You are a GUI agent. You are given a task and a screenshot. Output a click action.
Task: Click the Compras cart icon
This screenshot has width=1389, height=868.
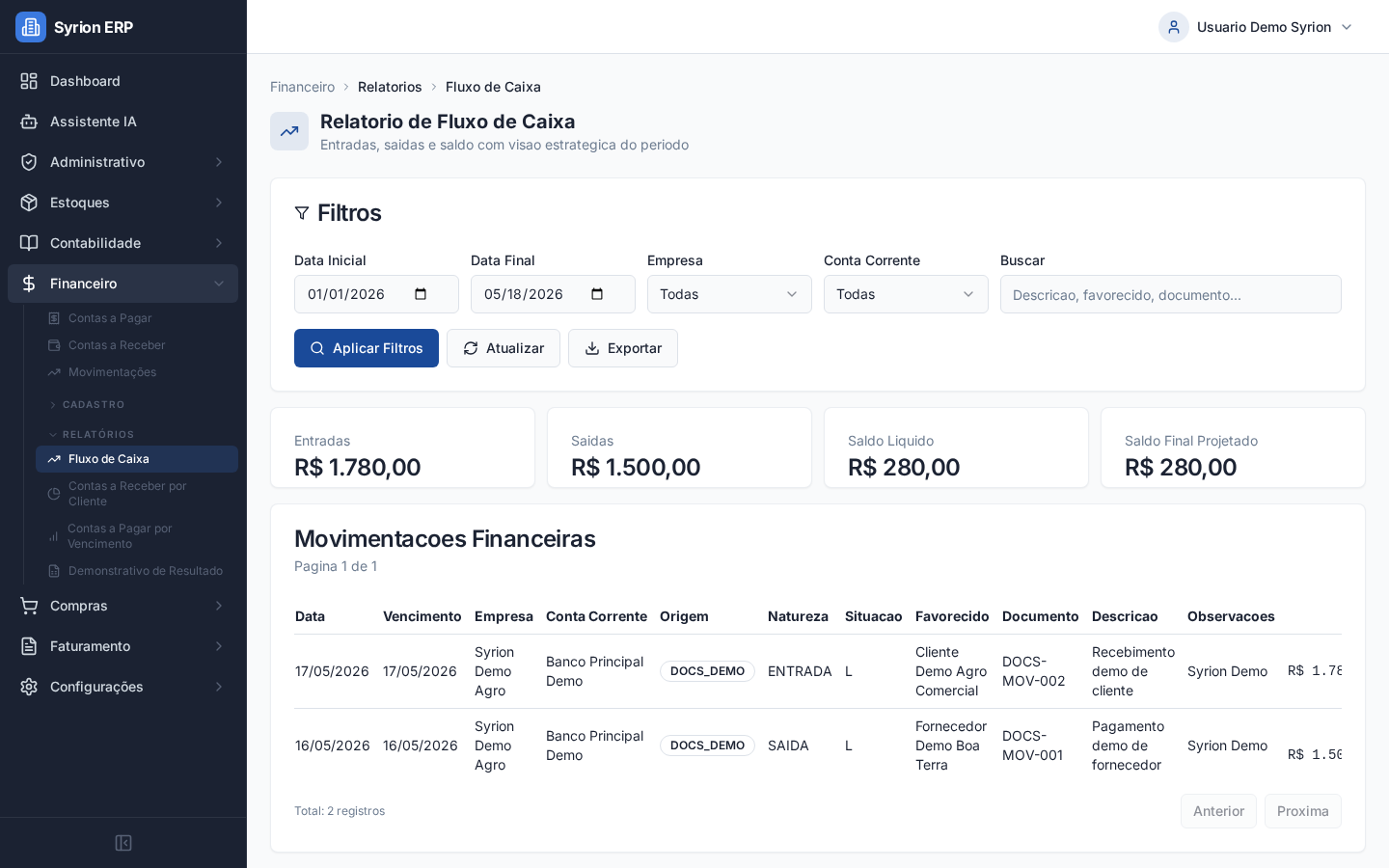tap(29, 606)
